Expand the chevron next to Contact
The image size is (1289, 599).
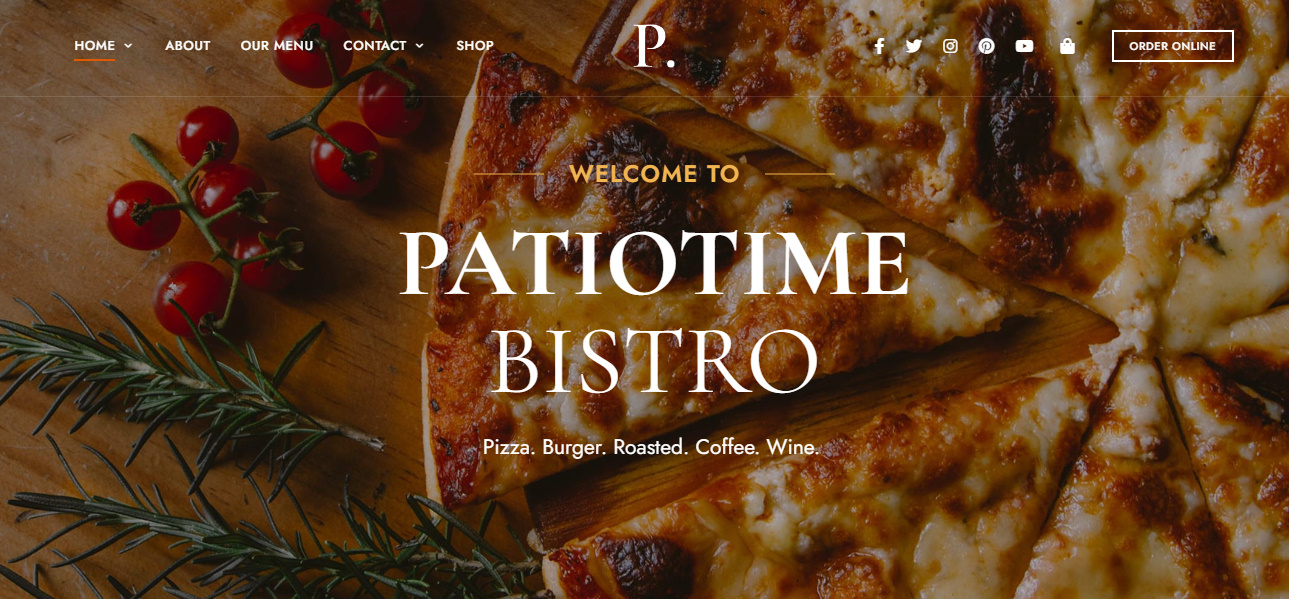(419, 46)
